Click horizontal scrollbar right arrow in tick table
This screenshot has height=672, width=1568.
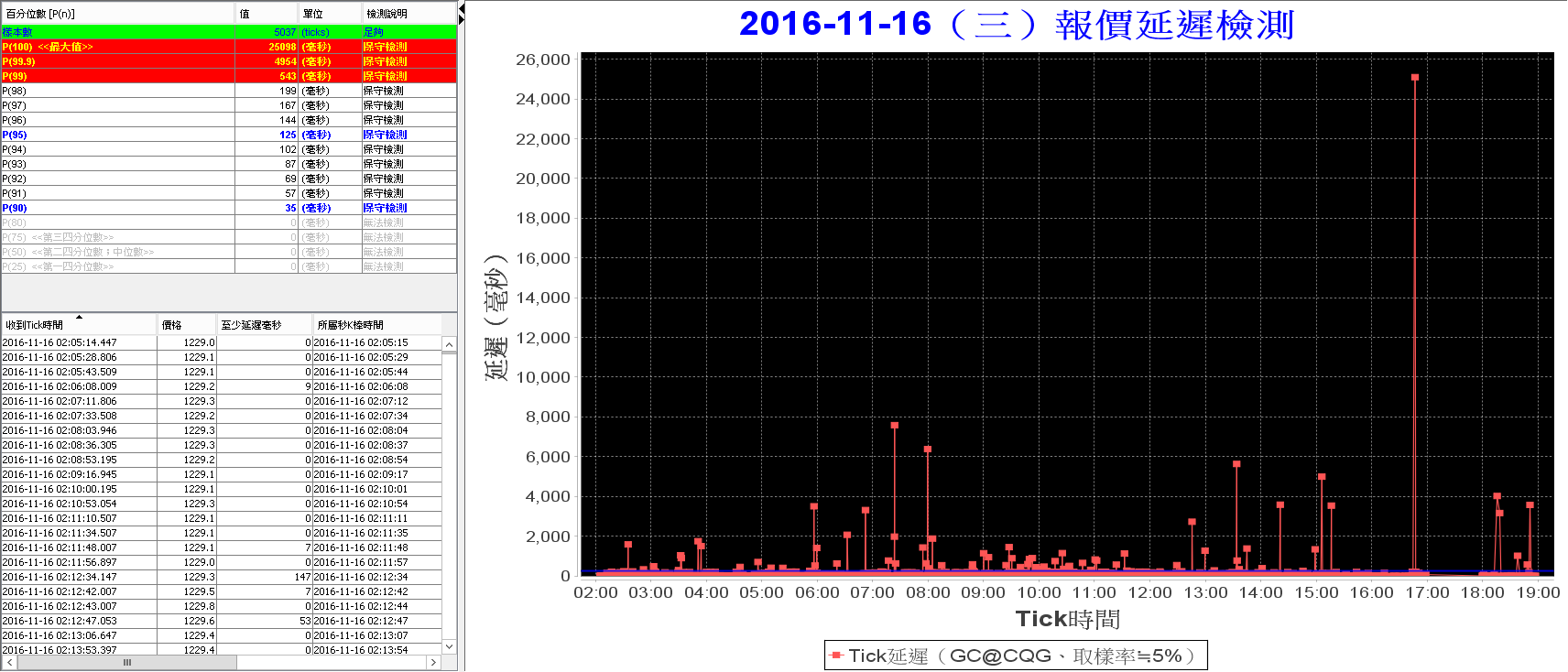click(x=434, y=662)
